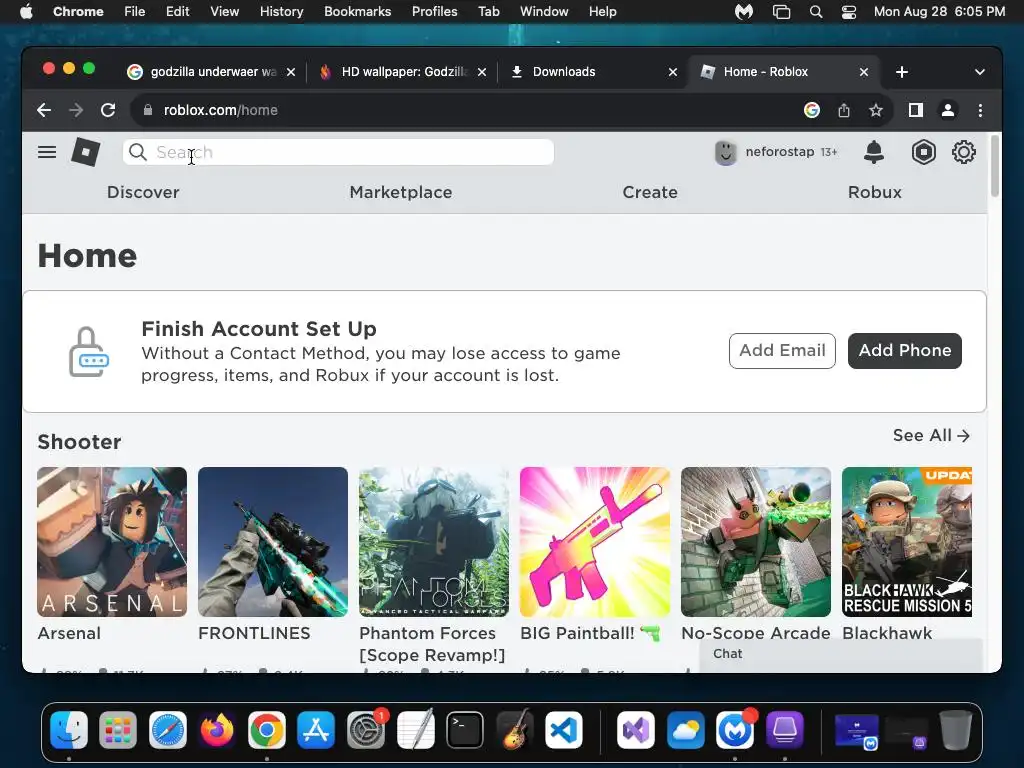Open Launchpad from the Dock
Image resolution: width=1024 pixels, height=768 pixels.
(x=118, y=729)
